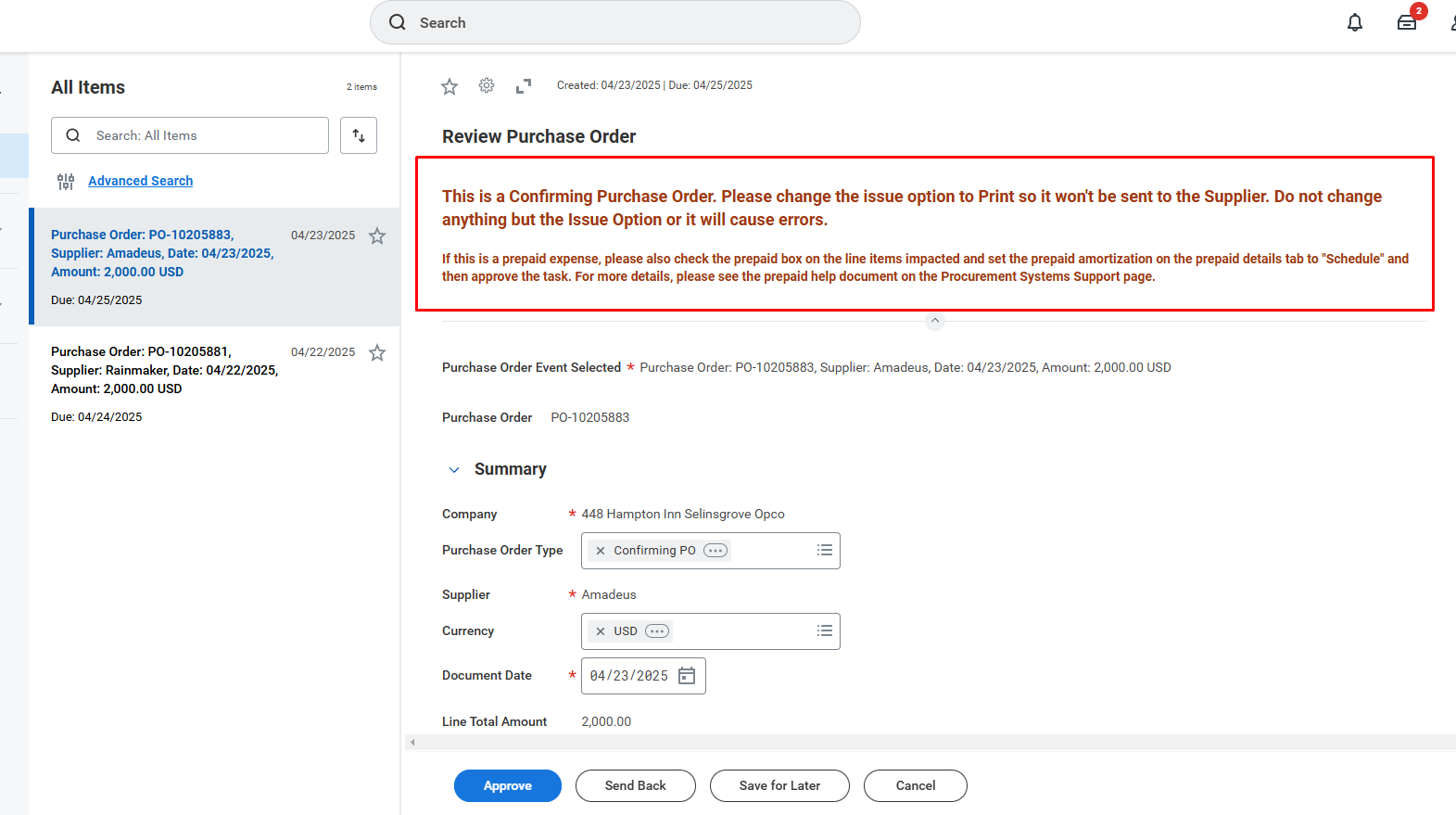Click the sort items arrows button

(359, 135)
